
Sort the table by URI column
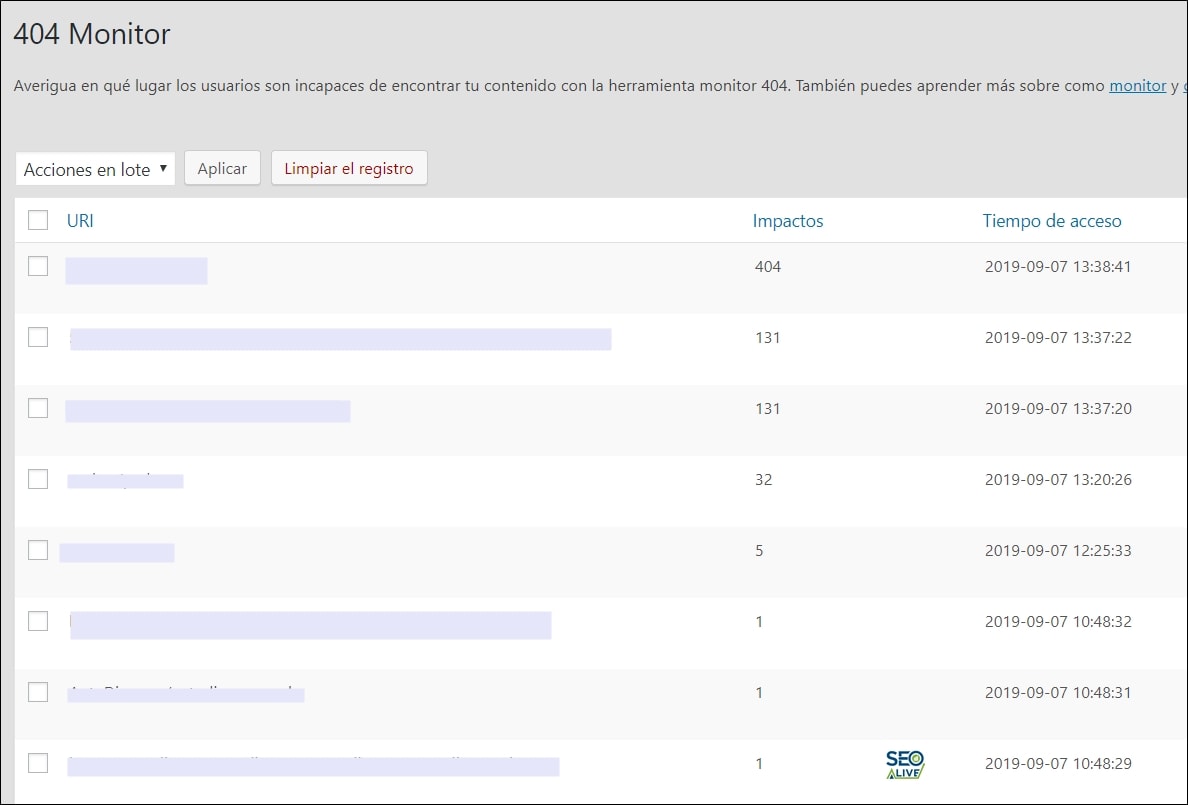click(80, 221)
